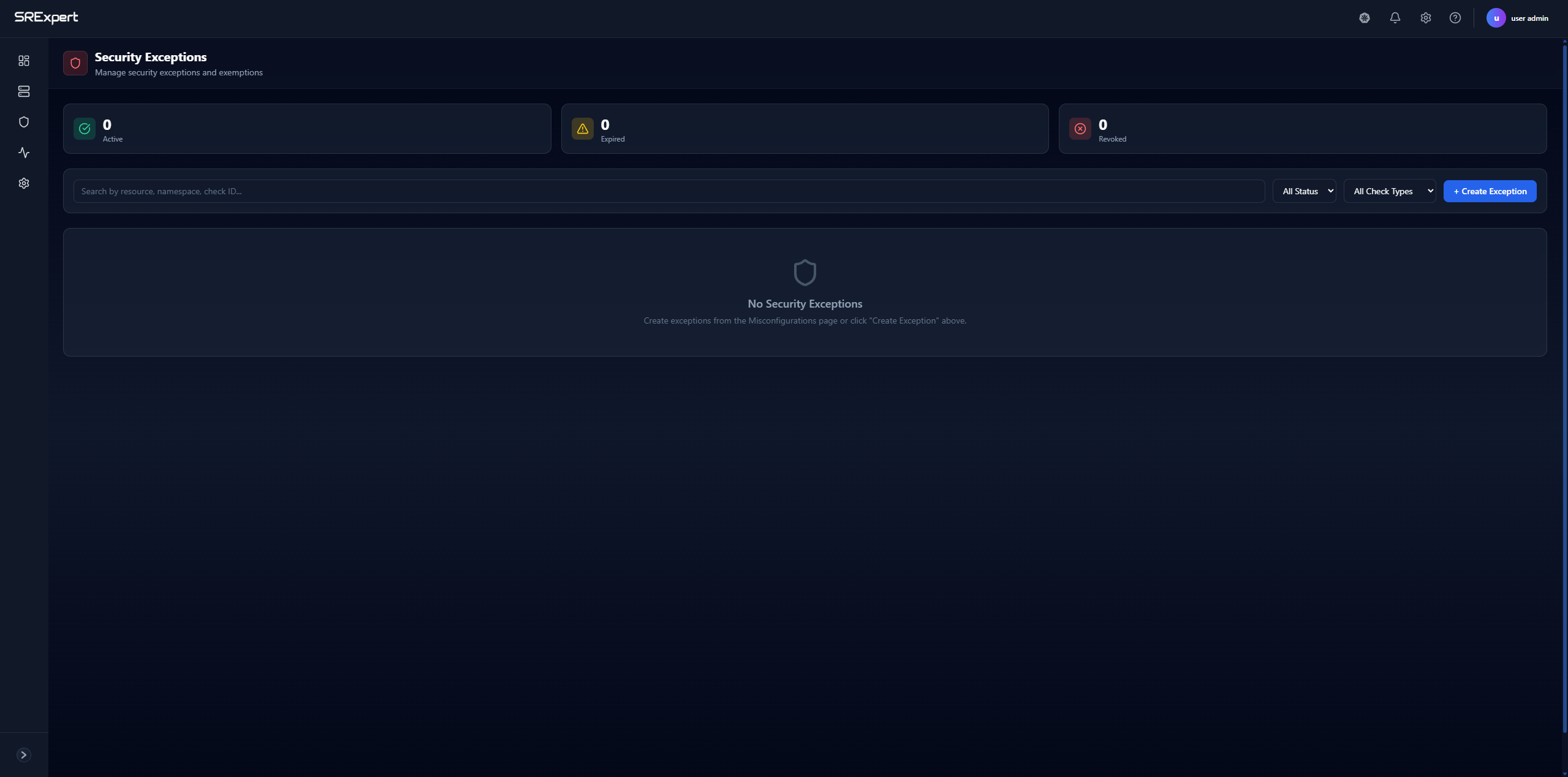
Task: Click the server clusters sidebar icon
Action: click(24, 91)
